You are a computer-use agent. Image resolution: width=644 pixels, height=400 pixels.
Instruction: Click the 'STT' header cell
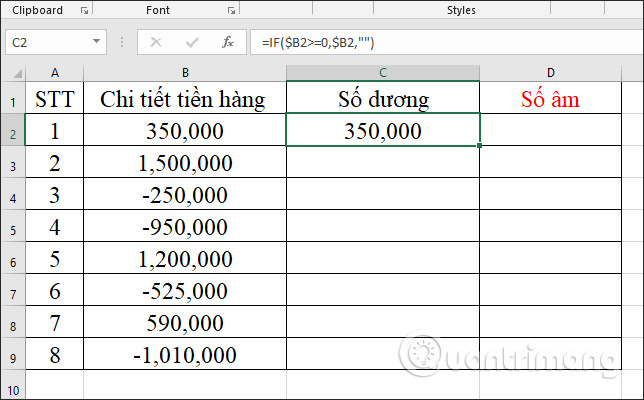55,98
